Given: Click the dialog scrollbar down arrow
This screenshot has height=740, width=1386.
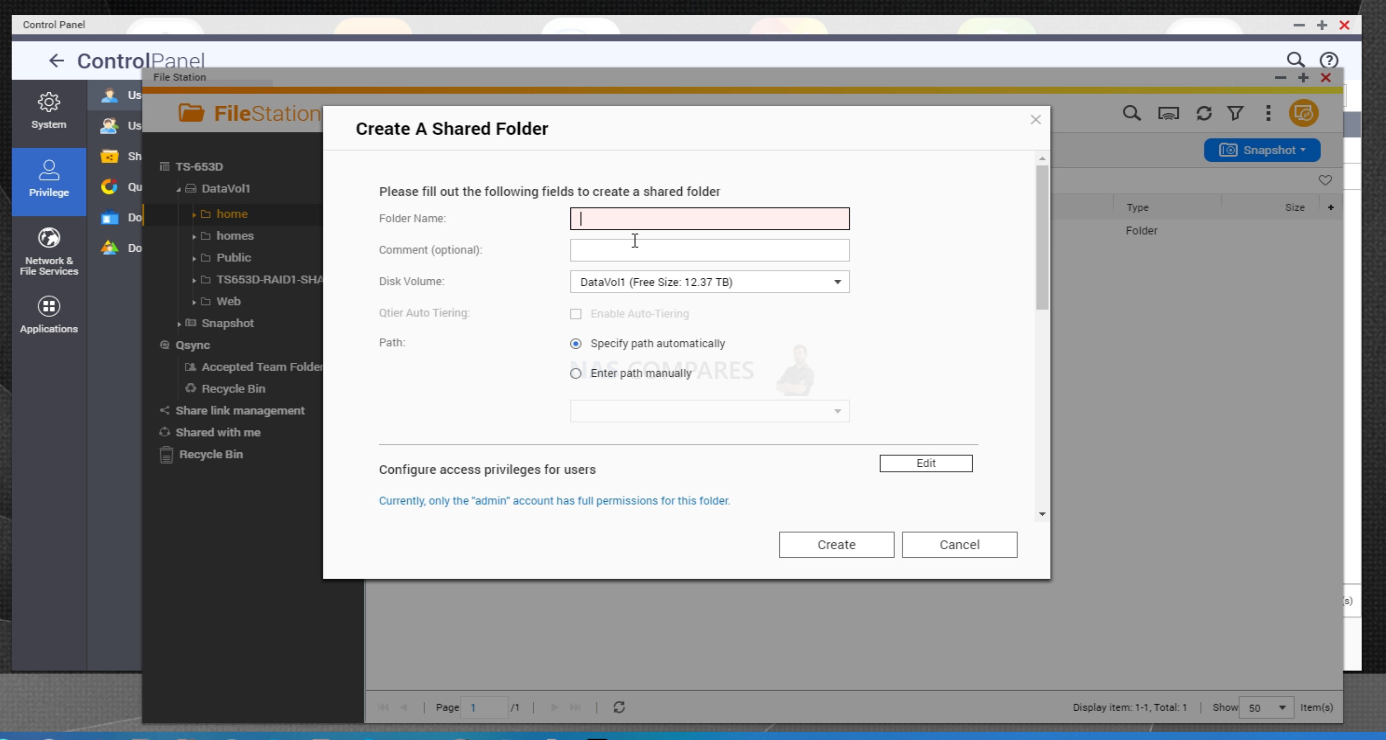Looking at the screenshot, I should click(x=1042, y=514).
